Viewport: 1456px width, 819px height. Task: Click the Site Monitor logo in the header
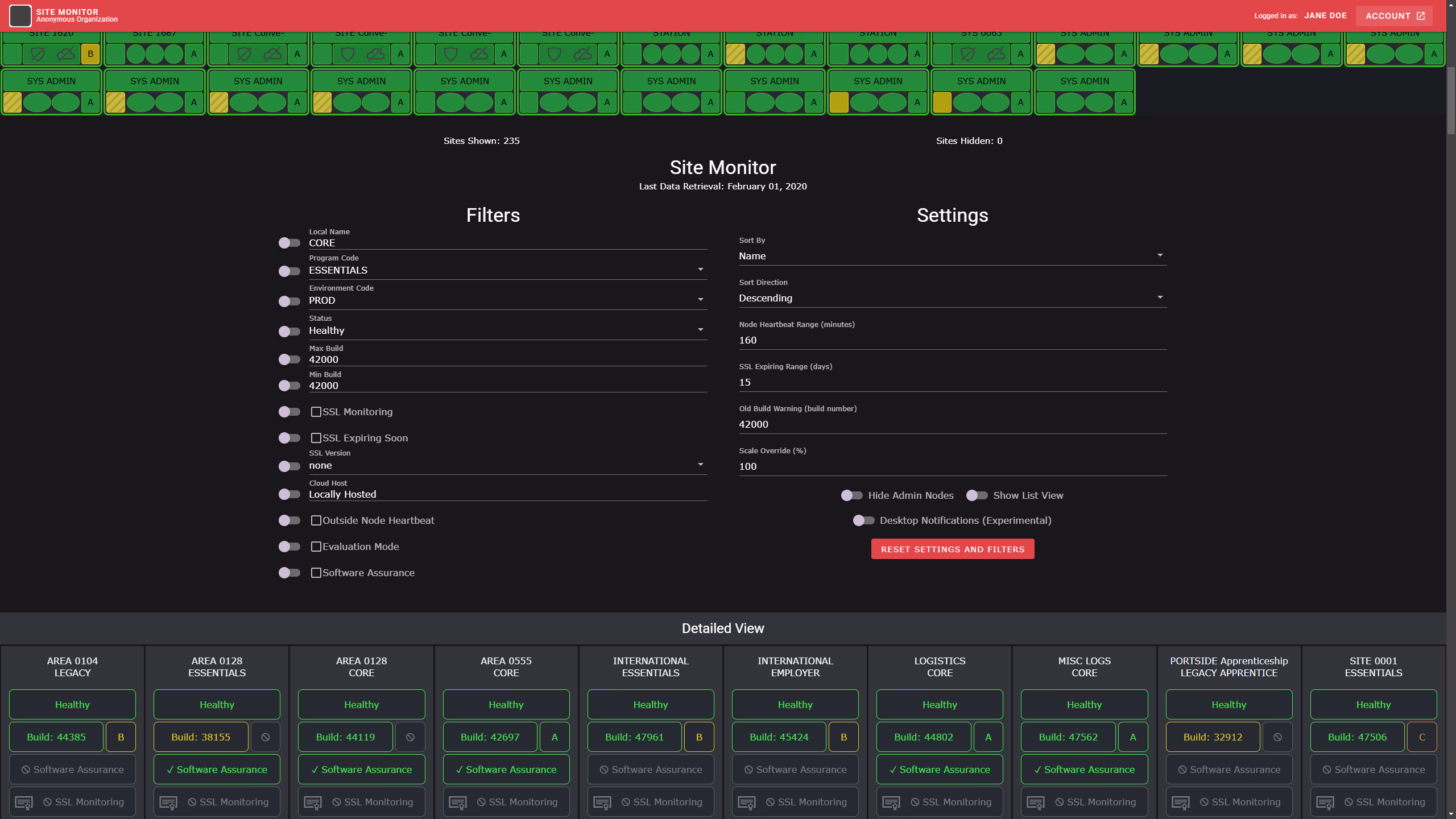[x=20, y=15]
